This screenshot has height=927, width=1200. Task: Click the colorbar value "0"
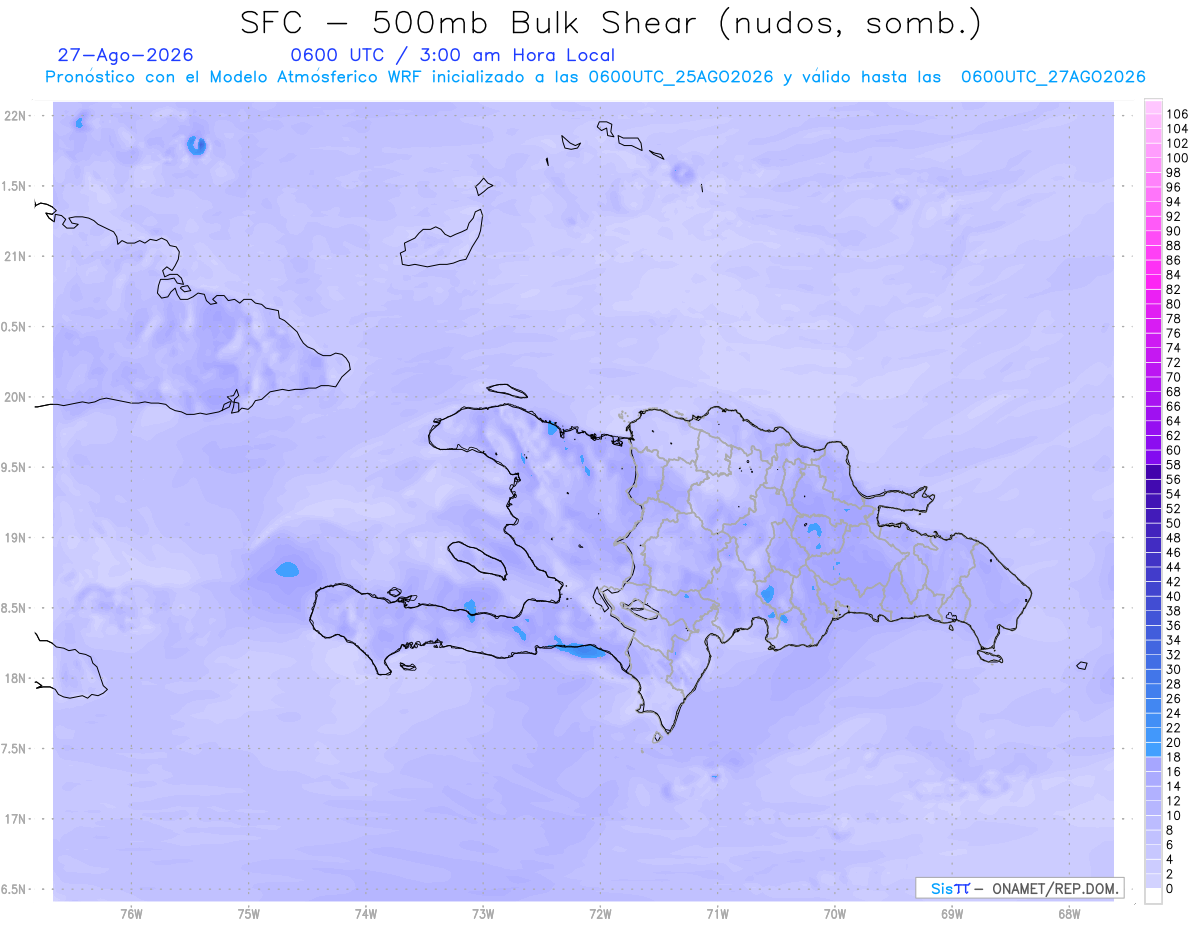tap(1169, 888)
